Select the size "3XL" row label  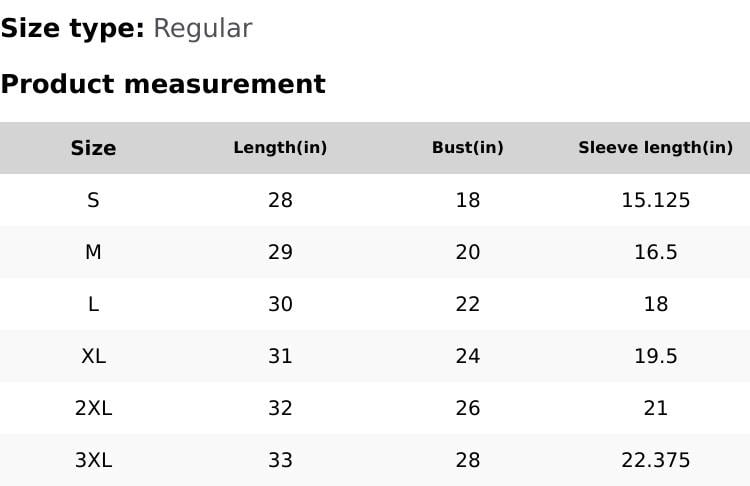tap(93, 460)
